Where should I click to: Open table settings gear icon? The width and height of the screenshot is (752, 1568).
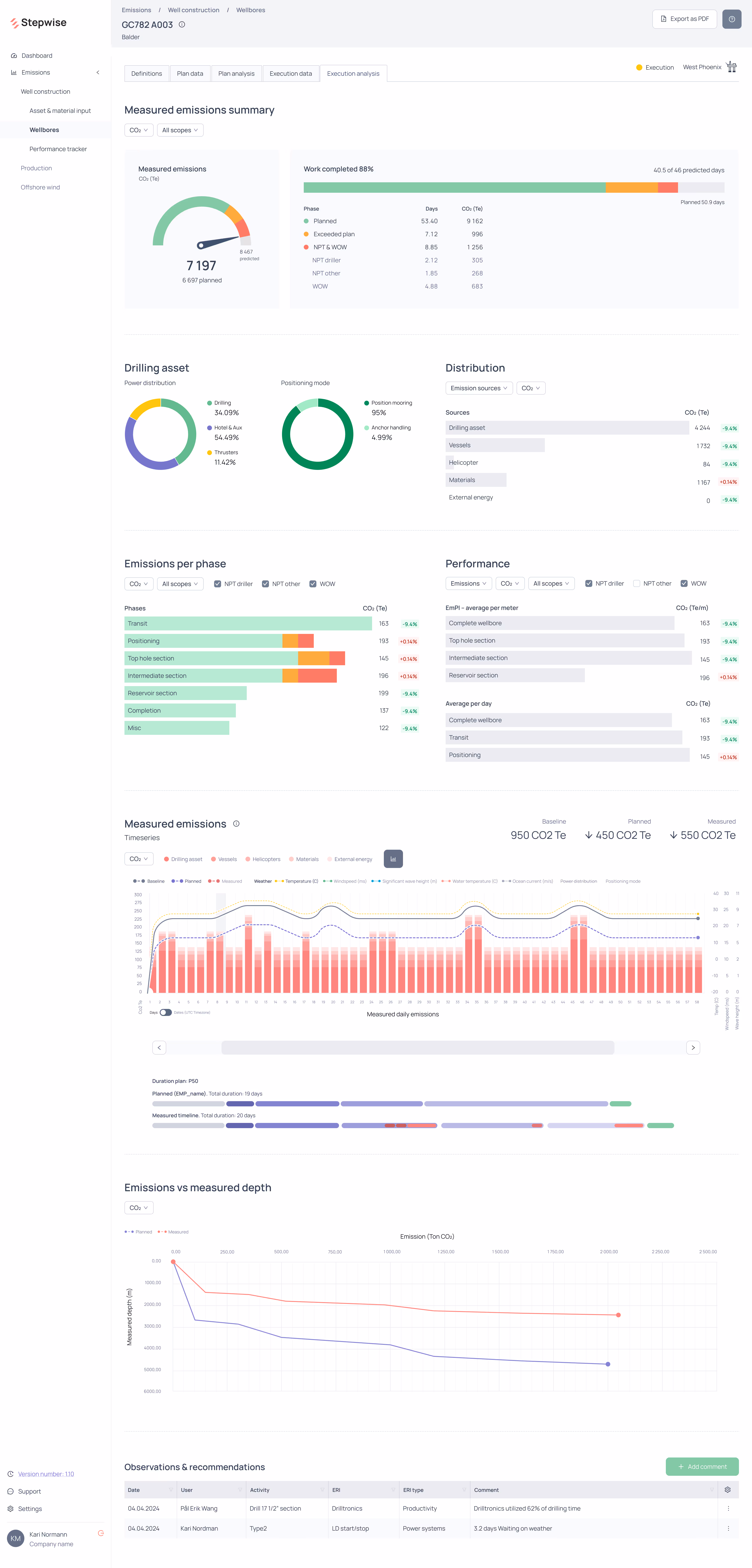tap(728, 1490)
